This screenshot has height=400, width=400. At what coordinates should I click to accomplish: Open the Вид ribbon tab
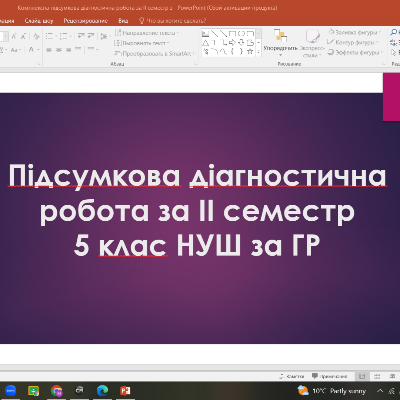(123, 21)
